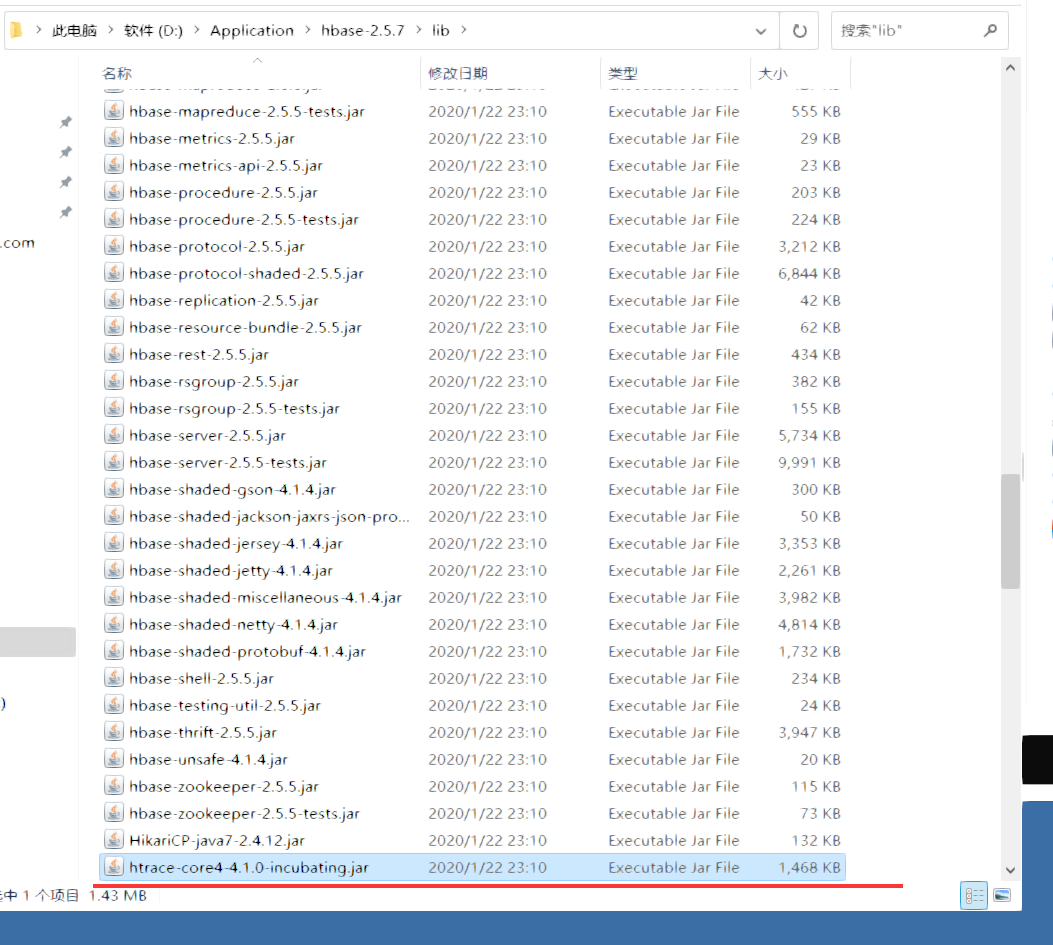1053x945 pixels.
Task: Navigate to Application folder in breadcrumb
Action: click(252, 30)
